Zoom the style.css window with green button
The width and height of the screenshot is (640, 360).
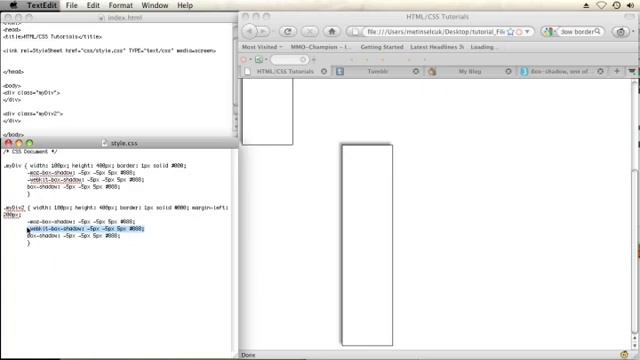point(29,143)
